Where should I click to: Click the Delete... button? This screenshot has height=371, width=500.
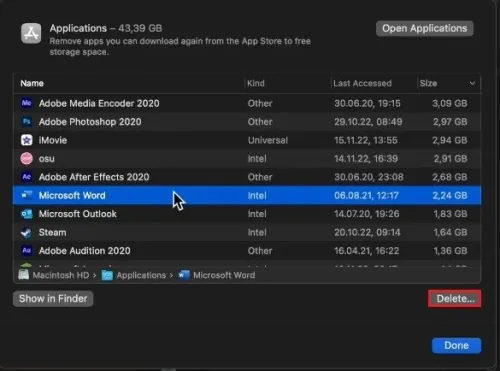pos(455,299)
